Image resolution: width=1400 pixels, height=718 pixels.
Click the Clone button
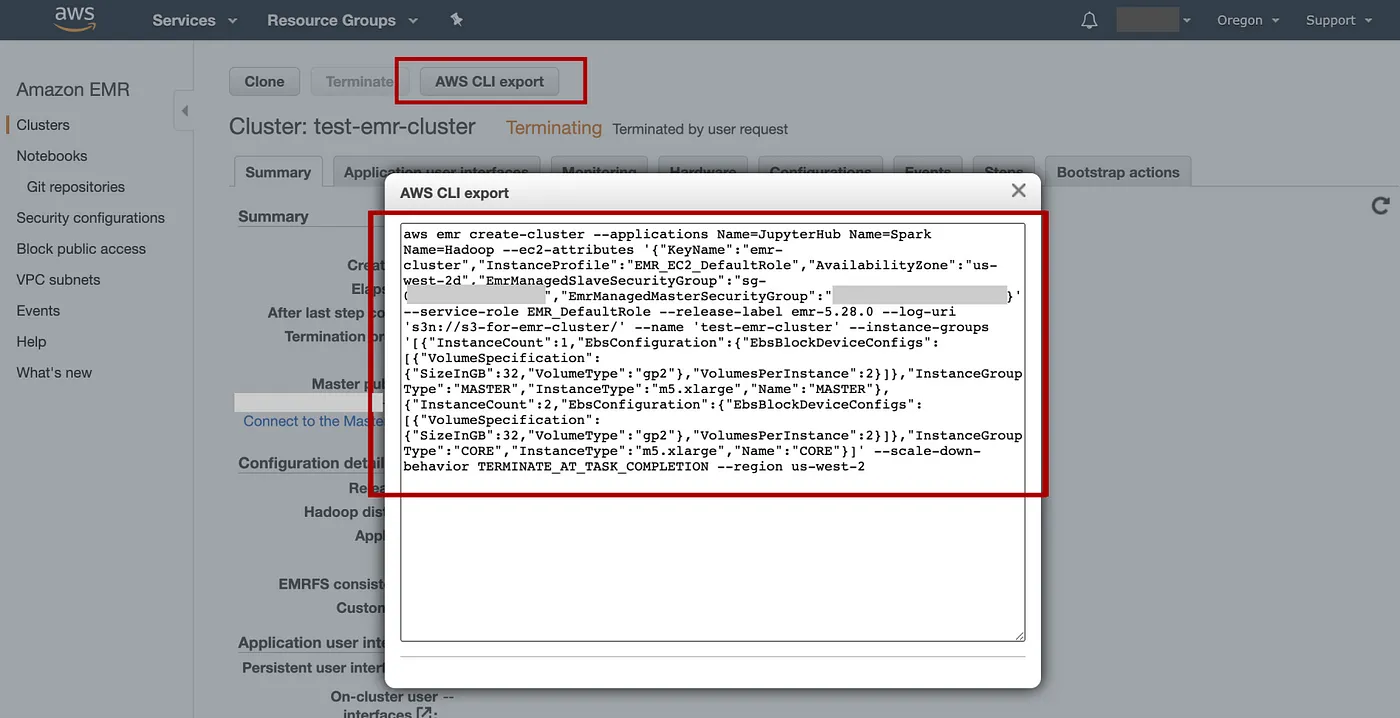pos(264,82)
